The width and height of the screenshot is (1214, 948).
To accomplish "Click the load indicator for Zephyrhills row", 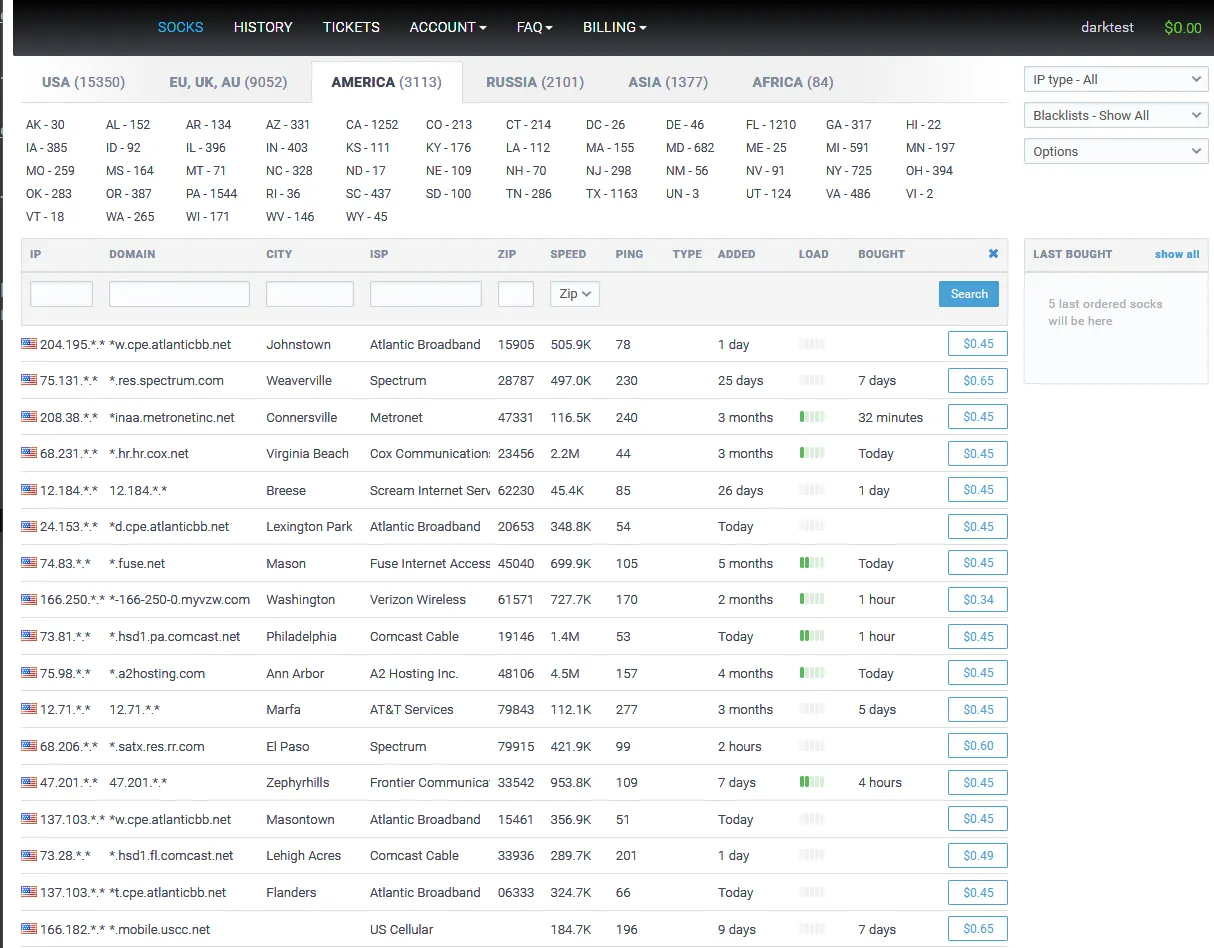I will (x=812, y=782).
